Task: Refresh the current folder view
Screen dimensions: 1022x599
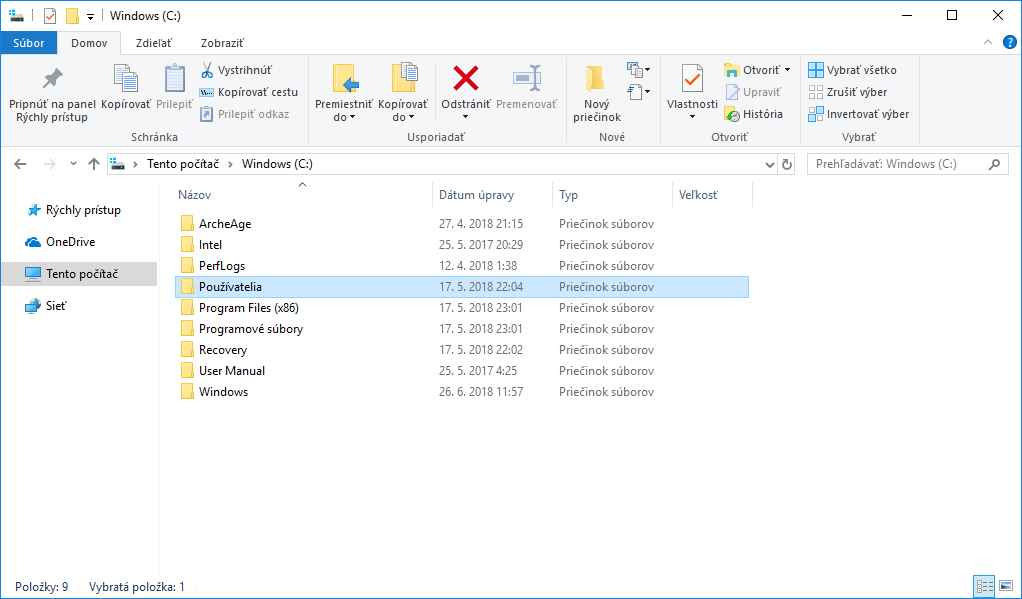Action: click(788, 164)
